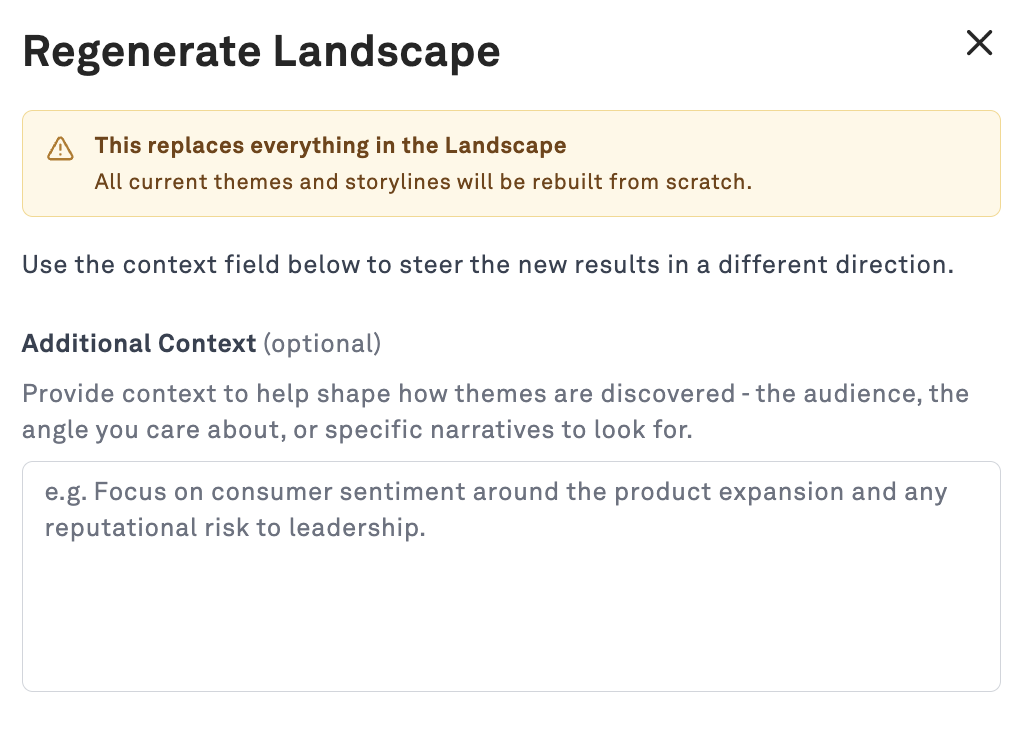Click the 'rebuilt from scratch' warning sentence

coord(423,182)
